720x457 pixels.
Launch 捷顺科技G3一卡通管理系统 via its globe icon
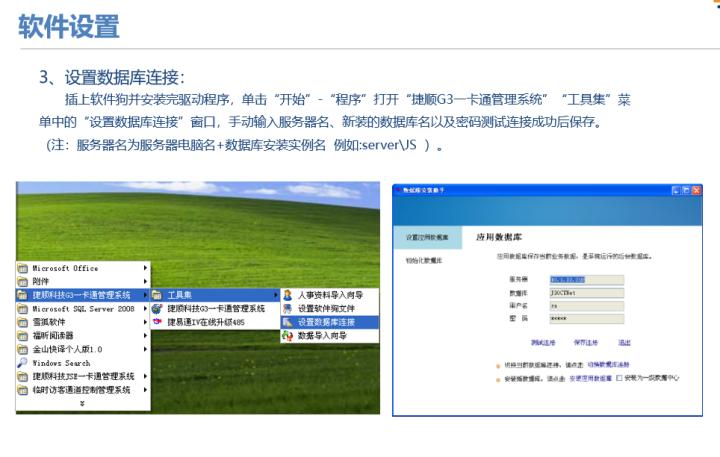(157, 309)
